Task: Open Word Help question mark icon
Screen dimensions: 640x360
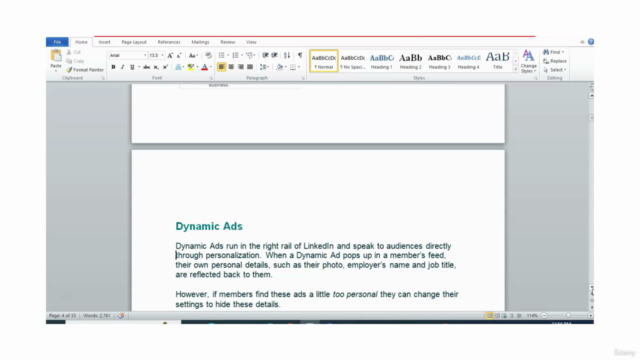Action: pyautogui.click(x=591, y=42)
